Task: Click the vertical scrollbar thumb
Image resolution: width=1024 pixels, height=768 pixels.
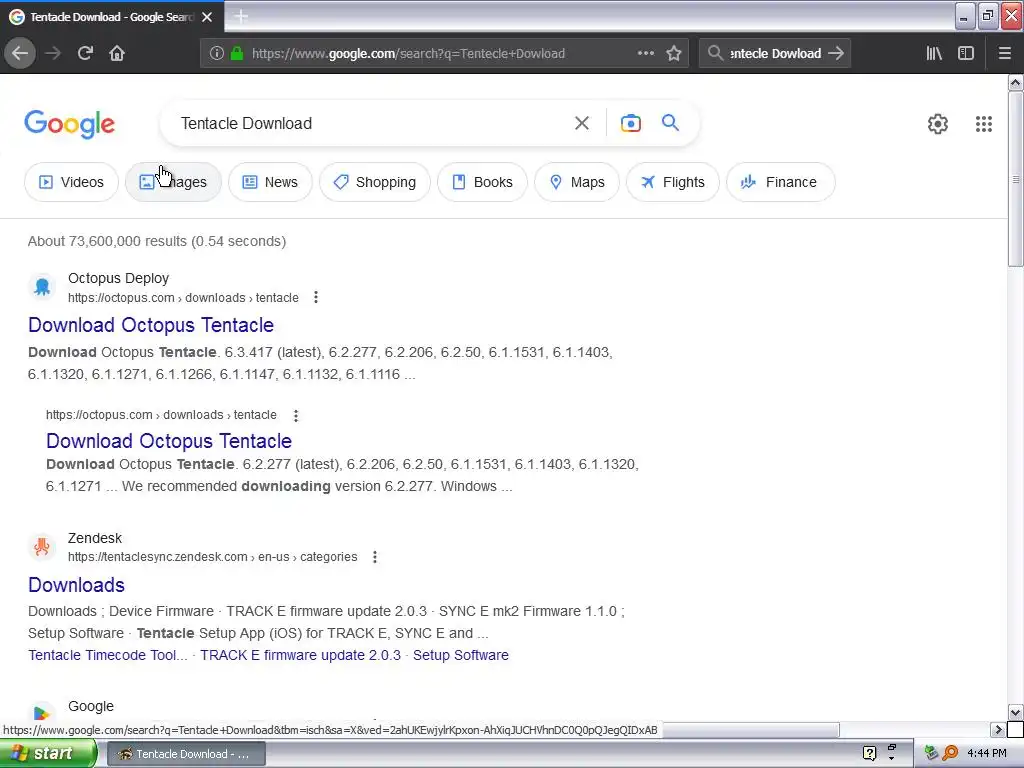Action: (x=1016, y=179)
